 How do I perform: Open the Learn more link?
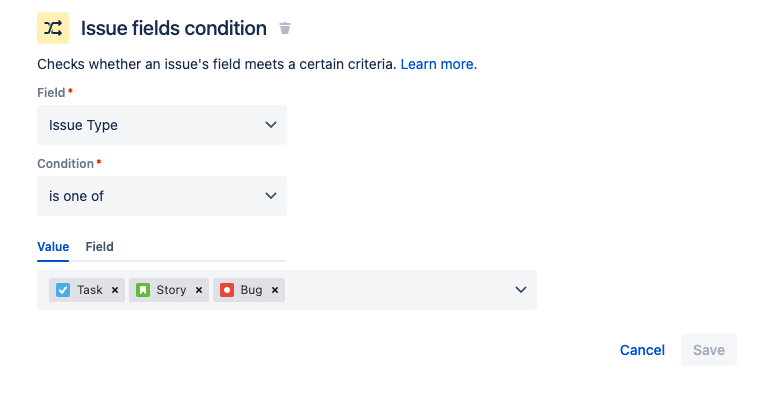438,64
